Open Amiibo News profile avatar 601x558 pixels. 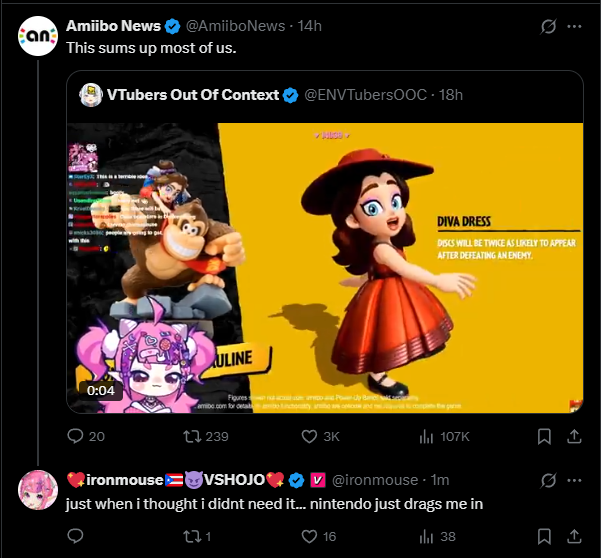pyautogui.click(x=38, y=36)
